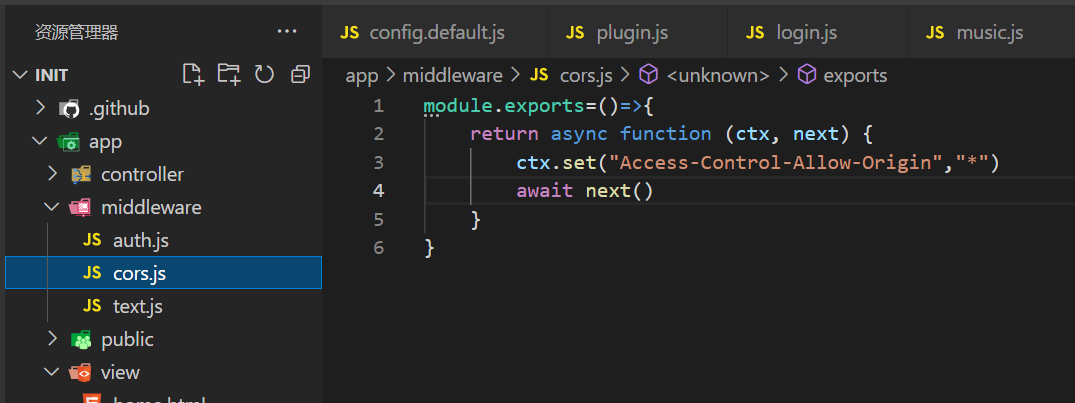1075x403 pixels.
Task: Click the JS icon beside auth.js
Action: pyautogui.click(x=92, y=240)
